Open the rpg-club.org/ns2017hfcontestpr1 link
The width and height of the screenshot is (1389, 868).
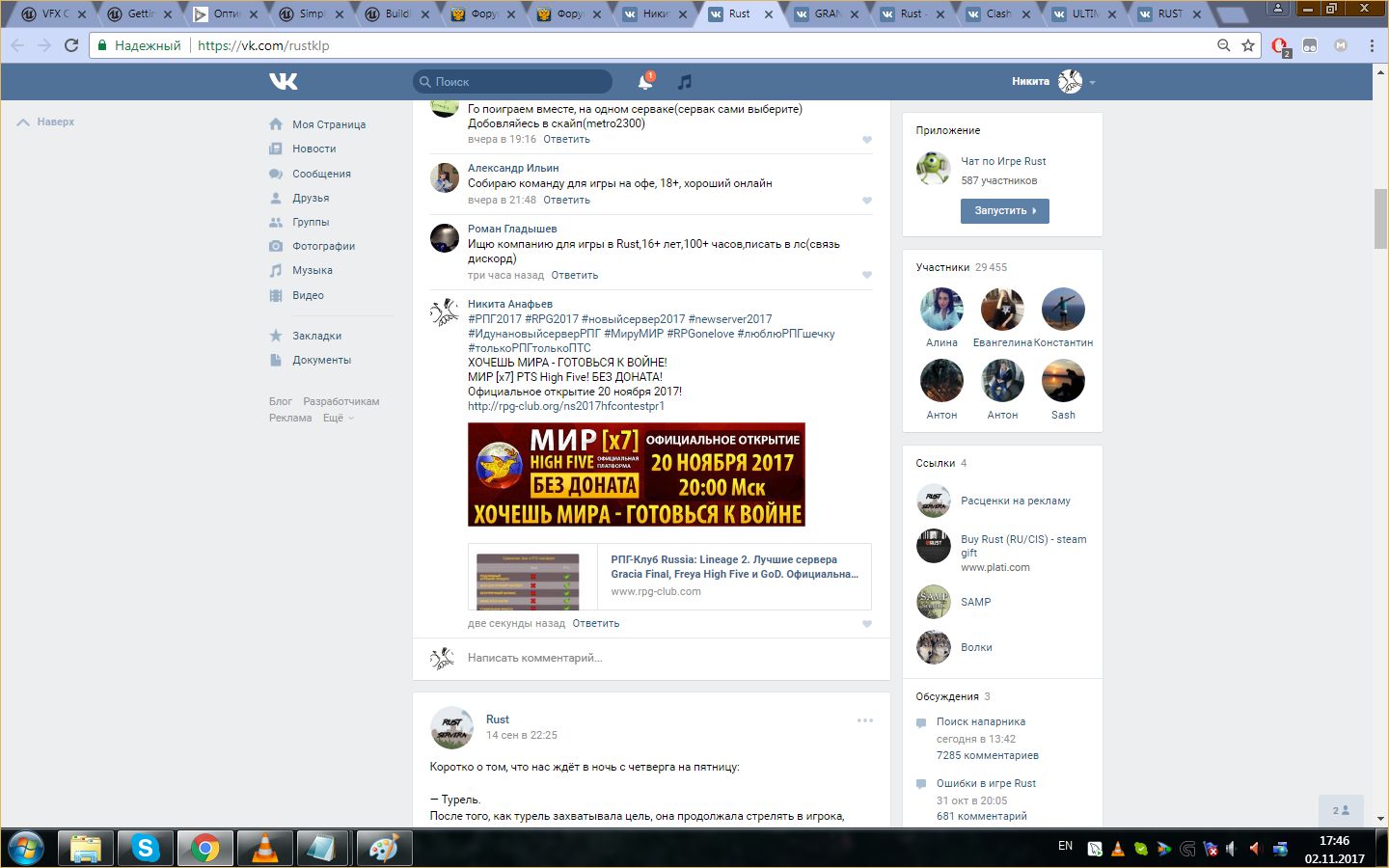point(566,406)
